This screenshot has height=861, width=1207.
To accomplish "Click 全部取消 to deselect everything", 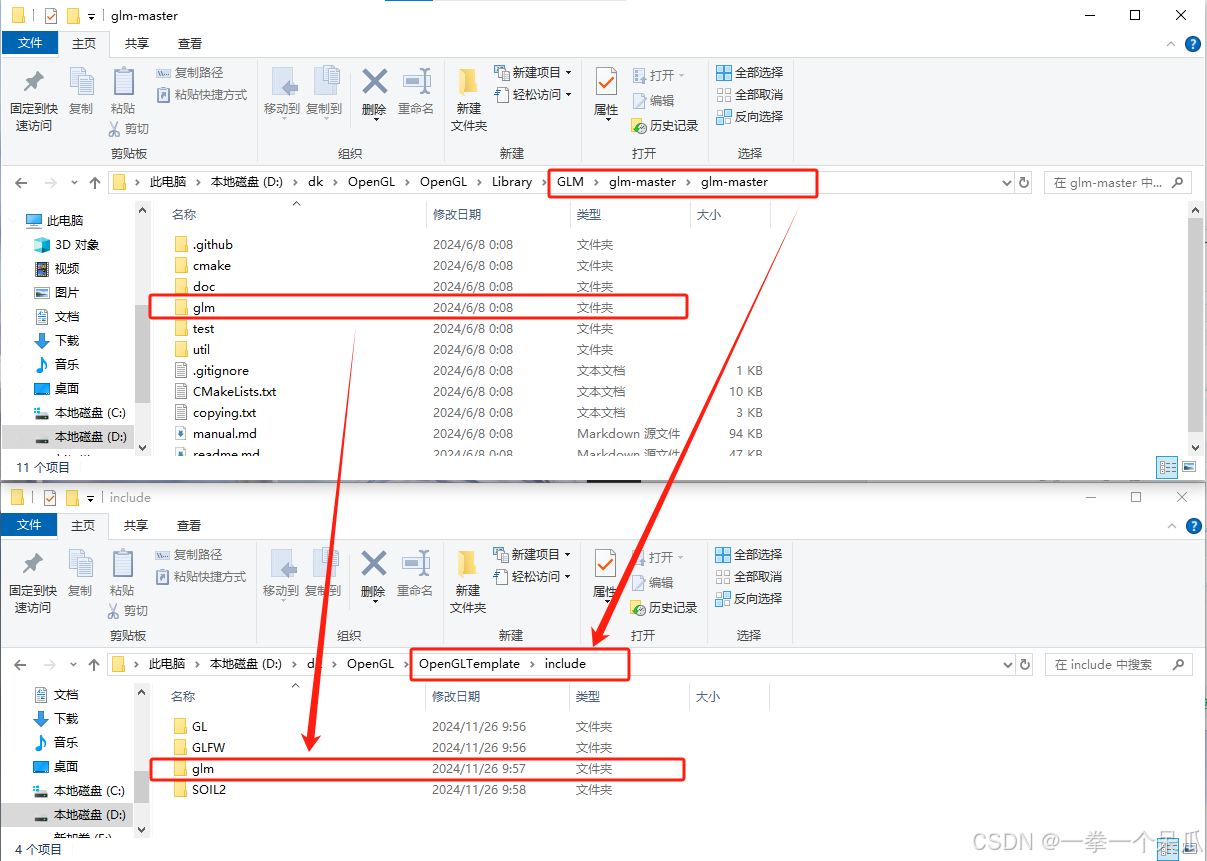I will click(749, 94).
